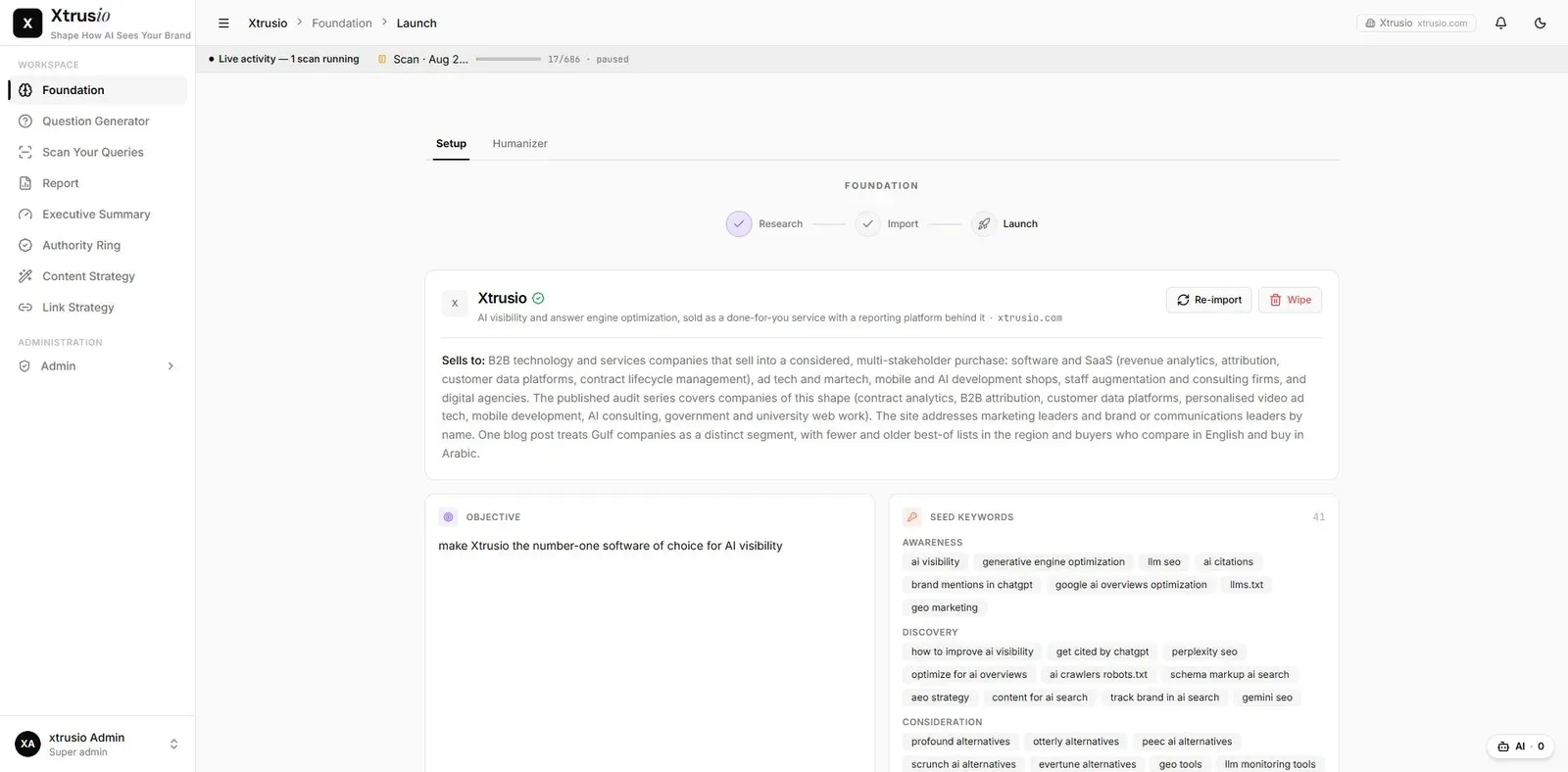The width and height of the screenshot is (1568, 772).
Task: Click the 'generative engine optimization' chip
Action: click(x=1053, y=562)
